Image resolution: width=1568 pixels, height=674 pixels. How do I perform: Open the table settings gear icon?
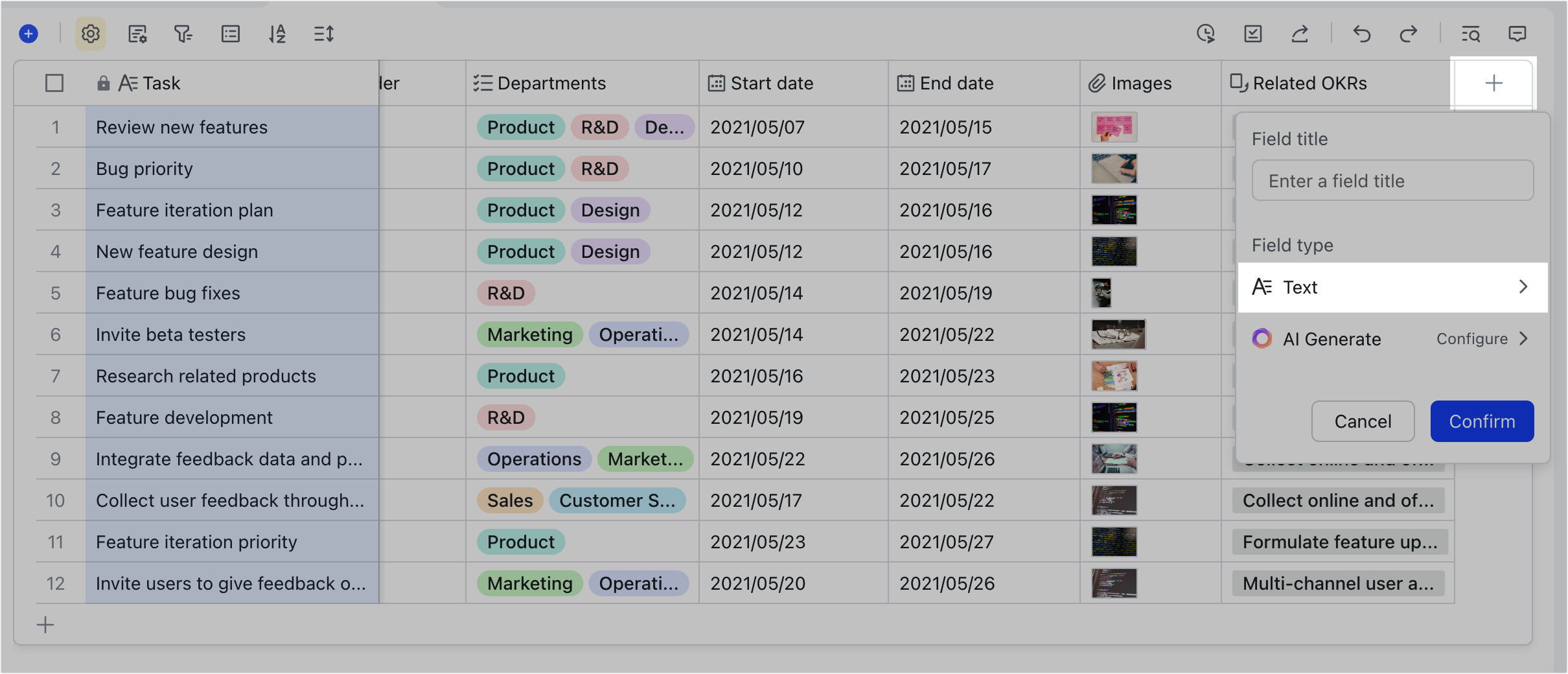pos(91,34)
